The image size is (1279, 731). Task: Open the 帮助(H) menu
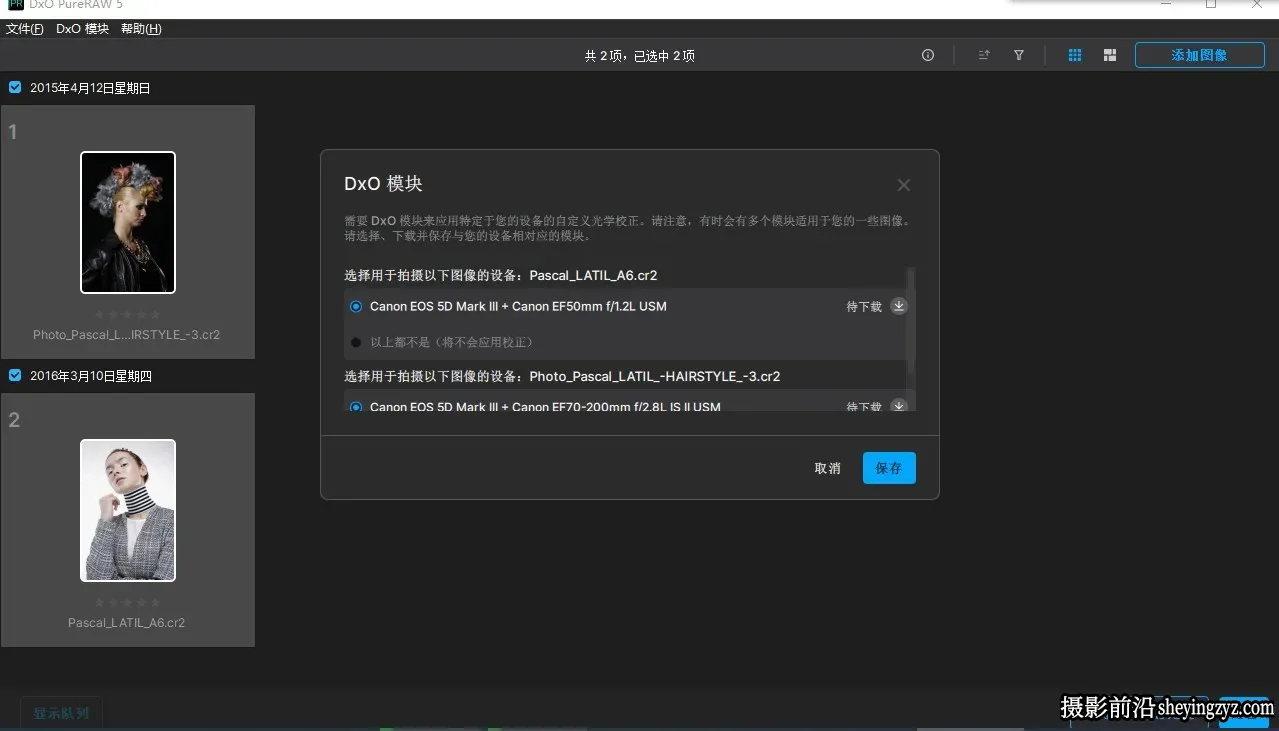tap(141, 29)
